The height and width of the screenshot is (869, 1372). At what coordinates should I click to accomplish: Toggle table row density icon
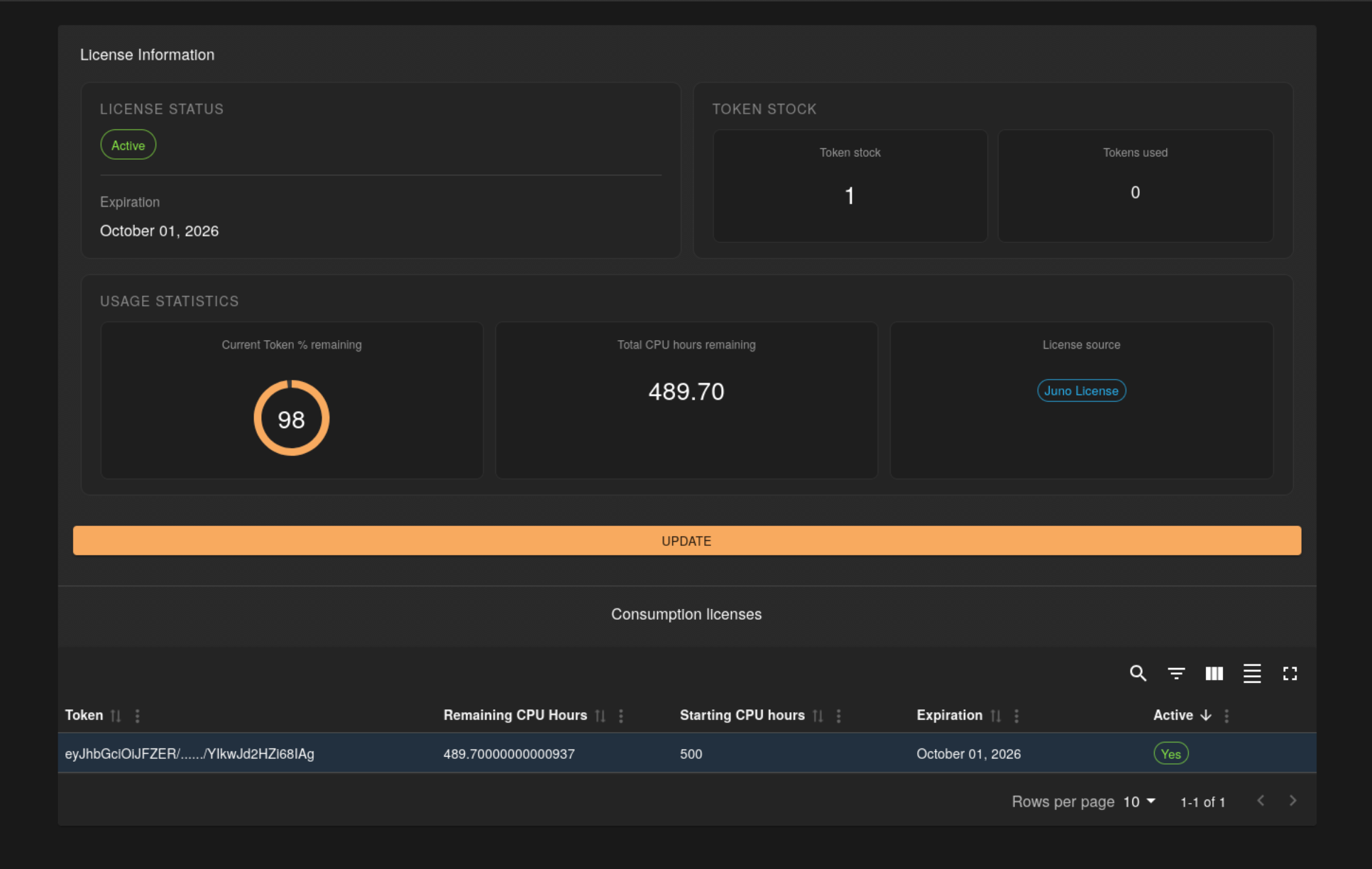[1252, 673]
